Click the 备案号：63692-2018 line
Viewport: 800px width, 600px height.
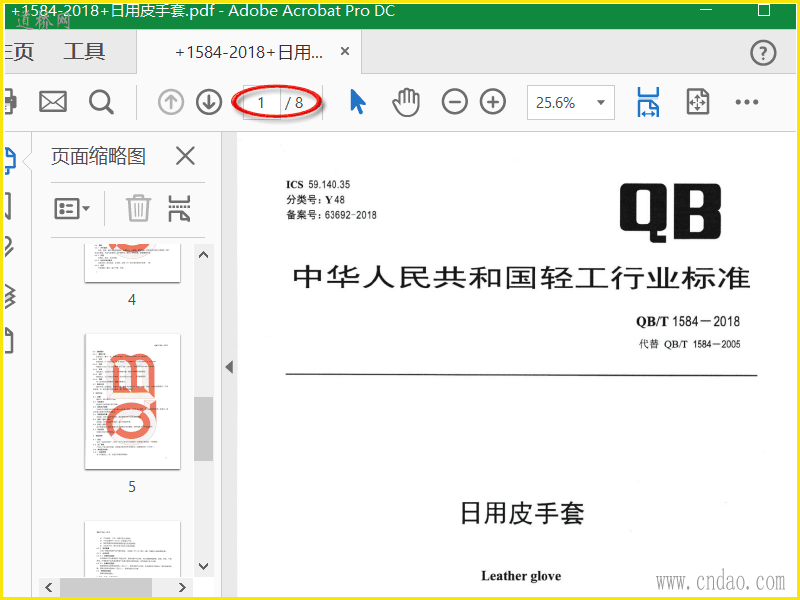coord(331,215)
